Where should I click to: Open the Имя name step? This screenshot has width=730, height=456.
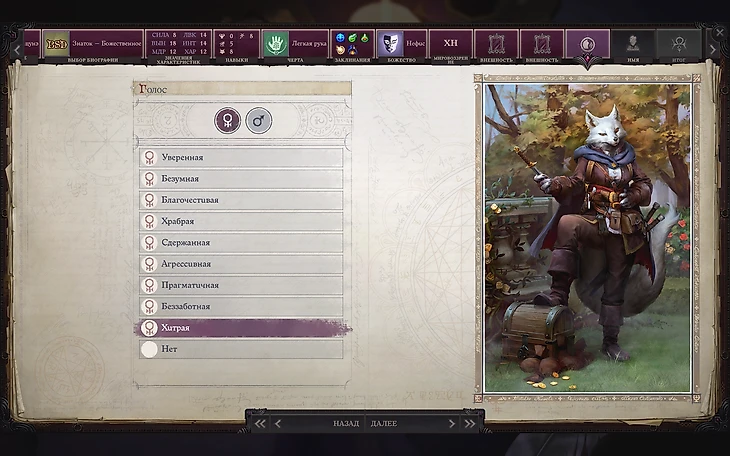[633, 44]
